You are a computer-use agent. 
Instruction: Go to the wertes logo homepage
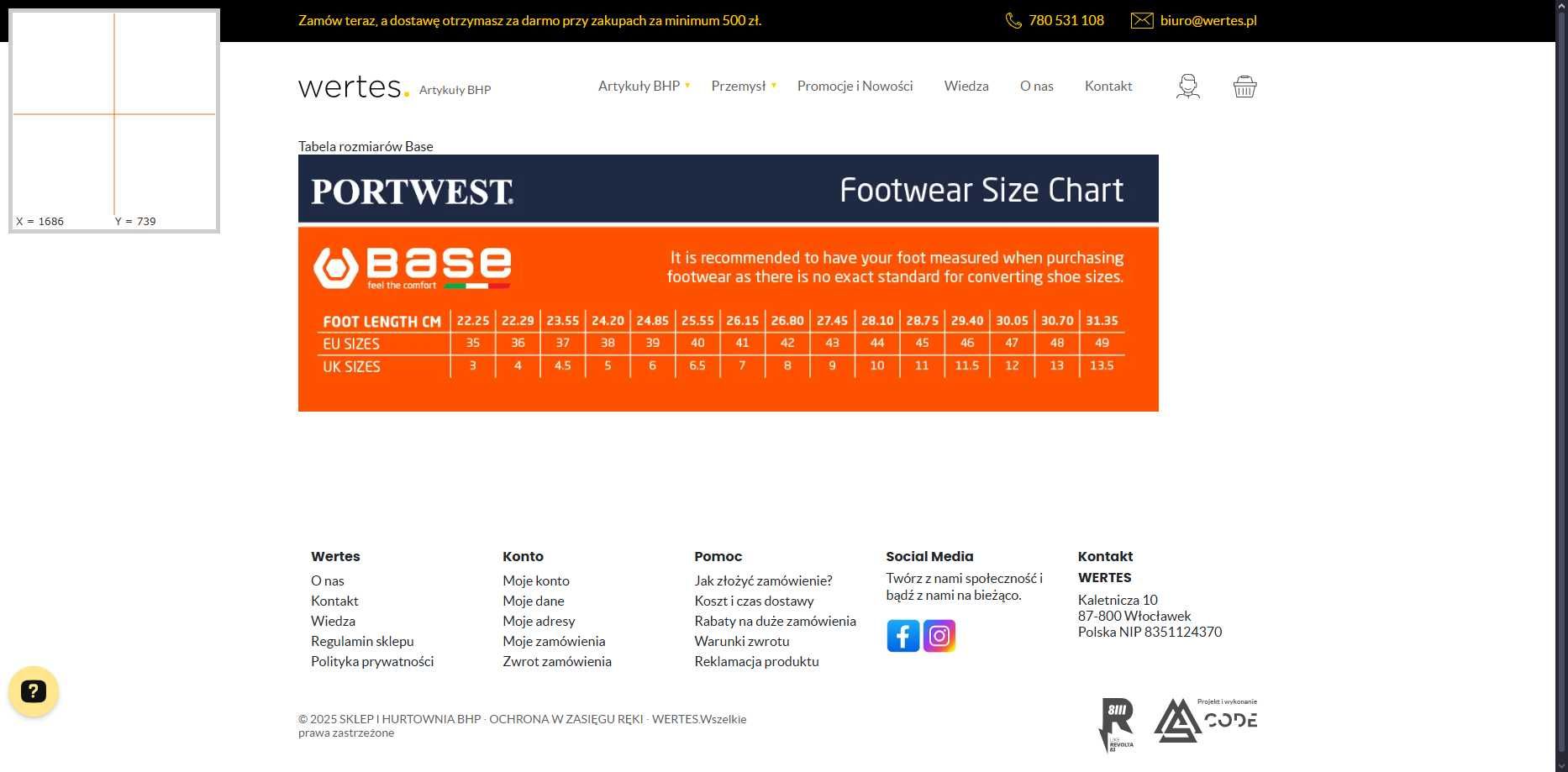354,87
